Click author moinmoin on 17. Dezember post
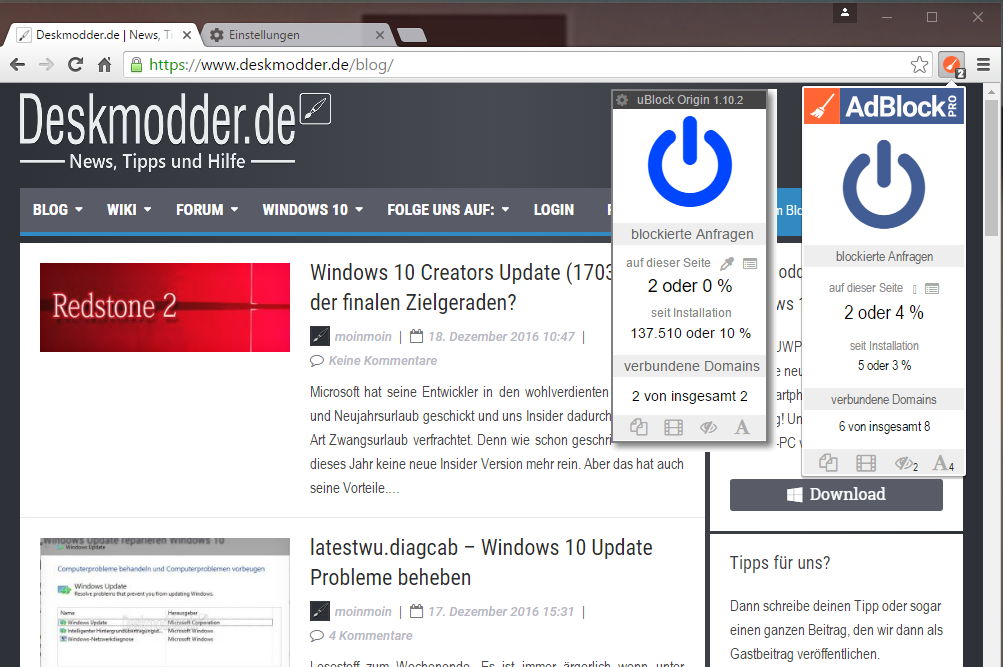 [363, 611]
